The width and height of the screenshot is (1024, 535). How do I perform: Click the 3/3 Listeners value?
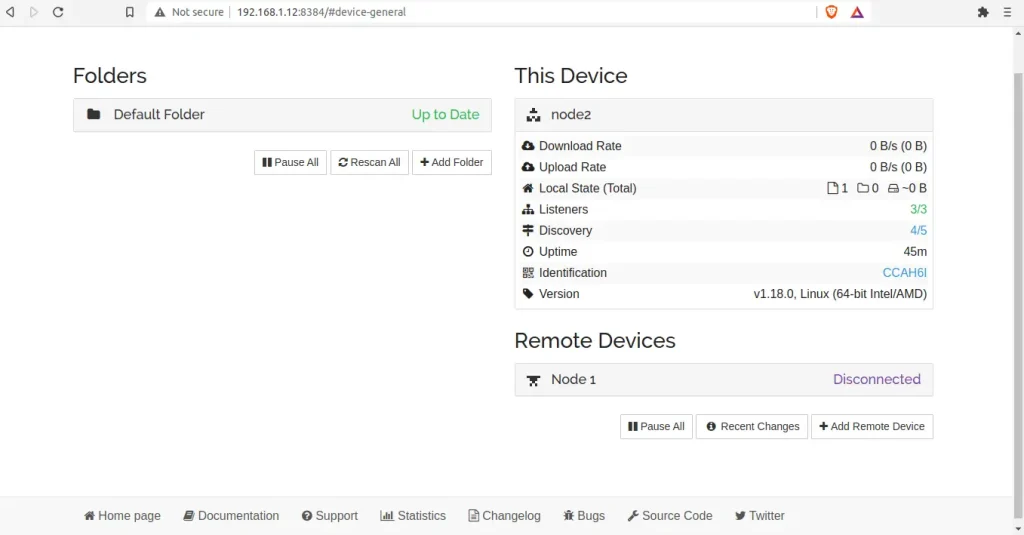[918, 209]
